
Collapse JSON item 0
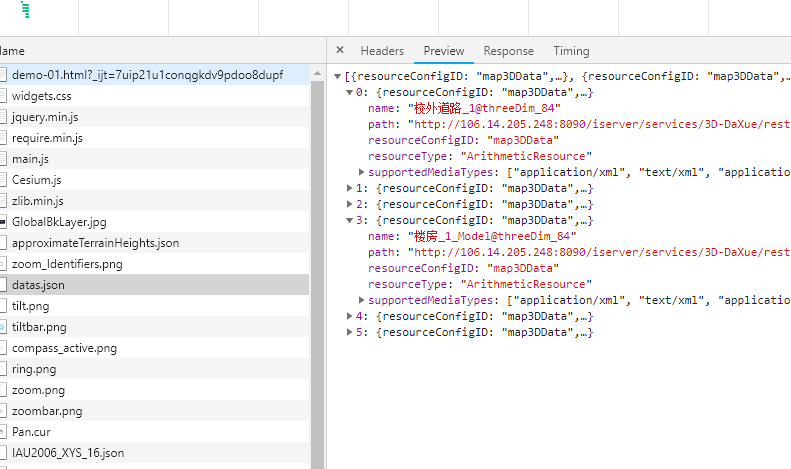349,92
